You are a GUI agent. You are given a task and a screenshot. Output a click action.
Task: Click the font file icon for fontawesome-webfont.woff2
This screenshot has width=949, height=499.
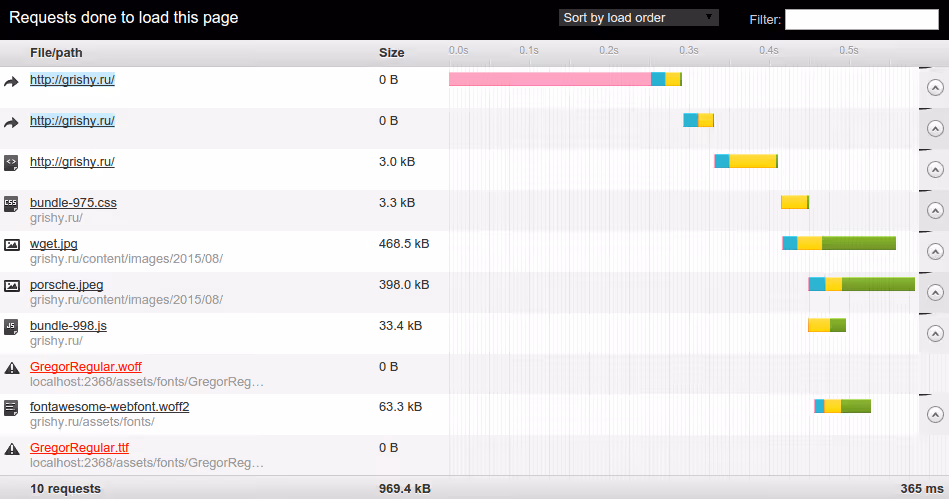pos(12,408)
